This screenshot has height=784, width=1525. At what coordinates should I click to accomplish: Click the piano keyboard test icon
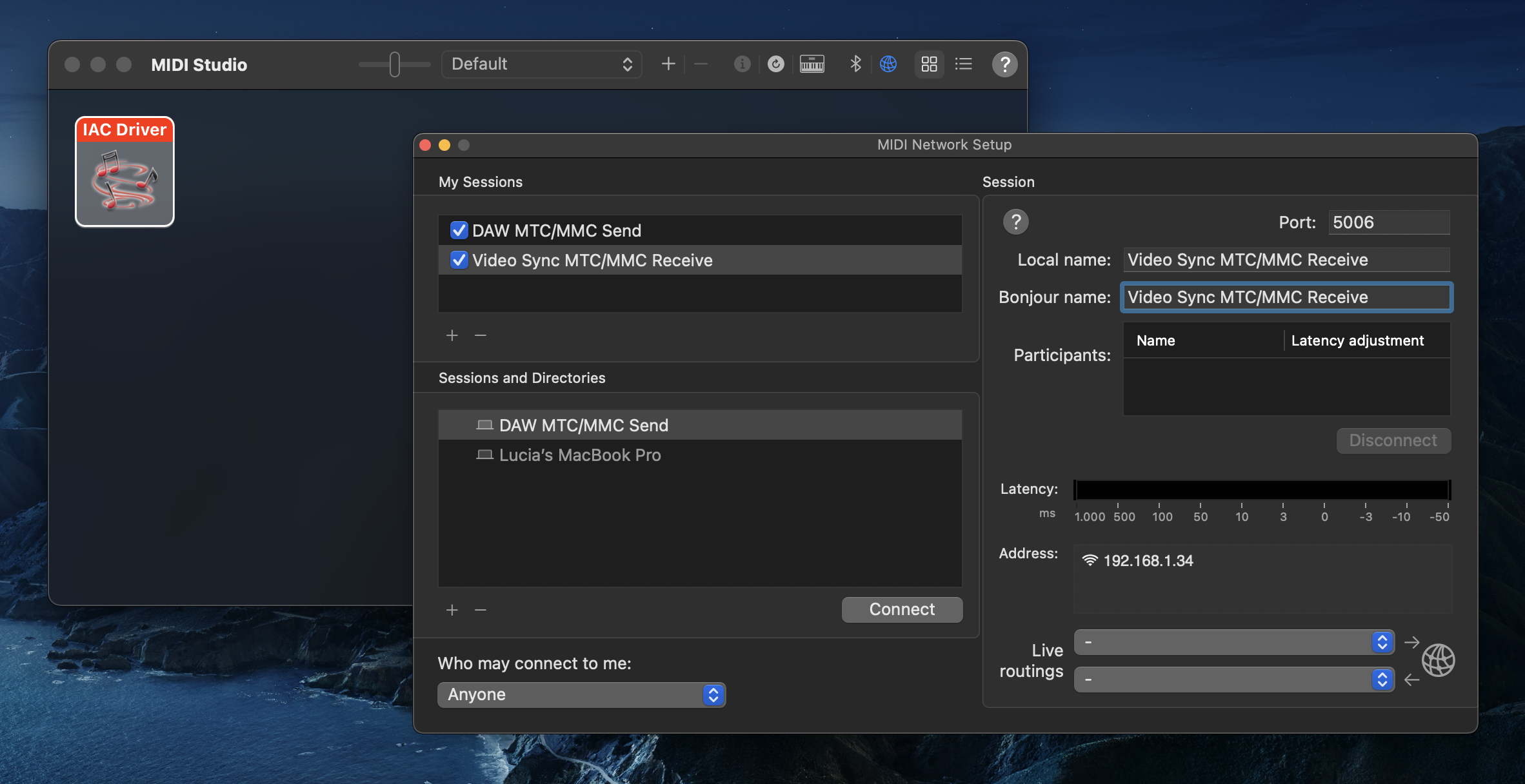click(x=812, y=64)
